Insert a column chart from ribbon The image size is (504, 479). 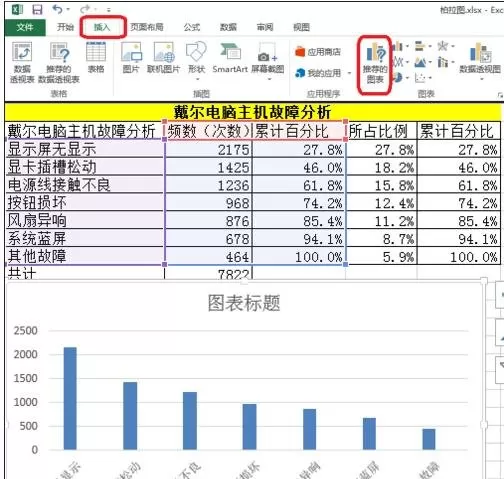(400, 46)
